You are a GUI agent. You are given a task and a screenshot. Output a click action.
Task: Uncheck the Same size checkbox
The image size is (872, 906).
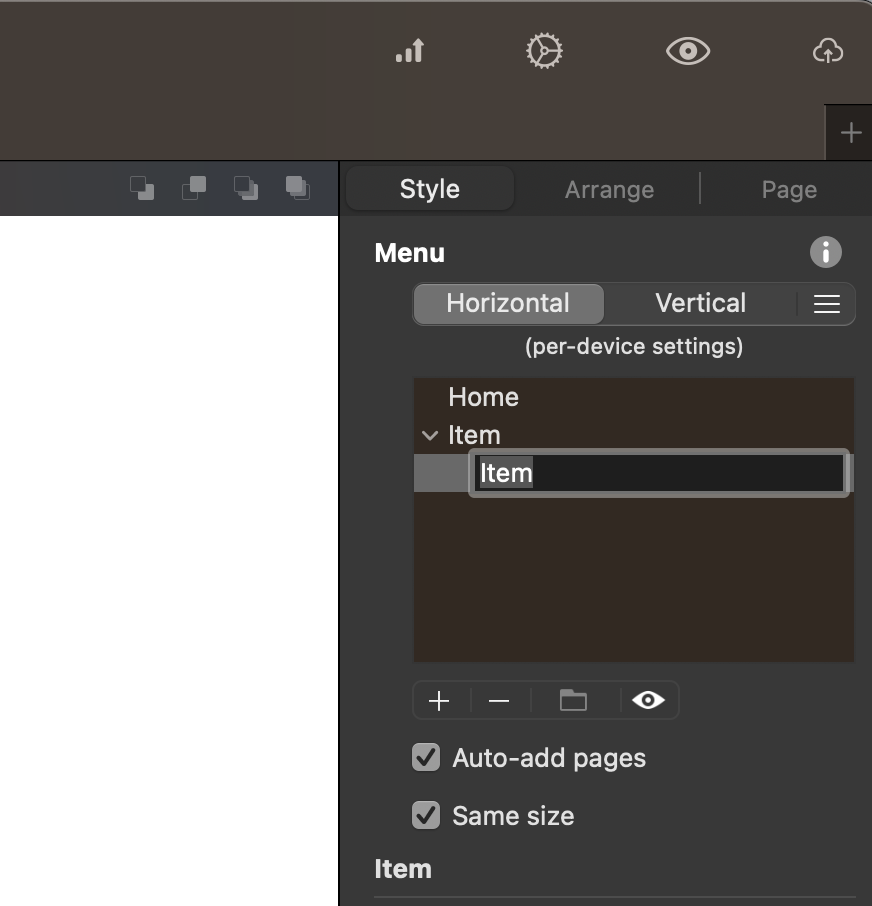[x=426, y=815]
